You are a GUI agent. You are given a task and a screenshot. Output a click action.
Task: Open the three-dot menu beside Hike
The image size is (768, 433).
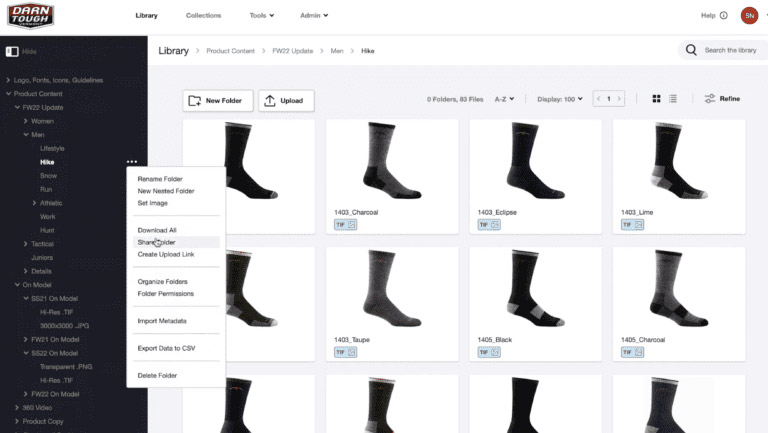click(x=132, y=162)
